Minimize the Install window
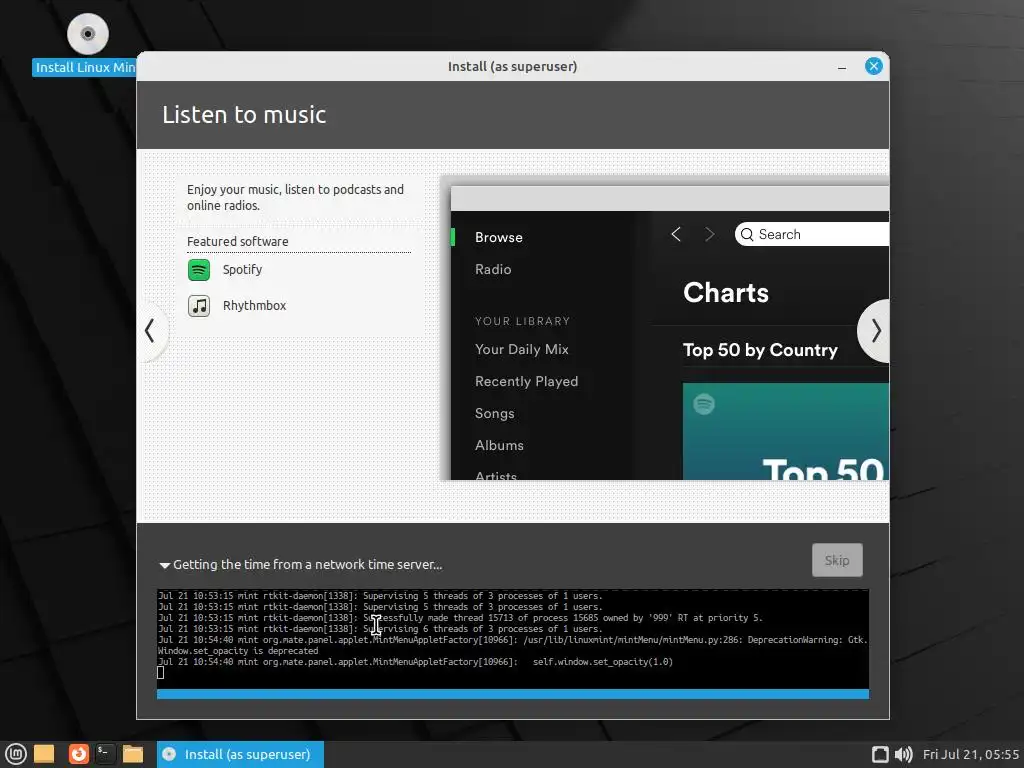The image size is (1024, 768). point(842,67)
